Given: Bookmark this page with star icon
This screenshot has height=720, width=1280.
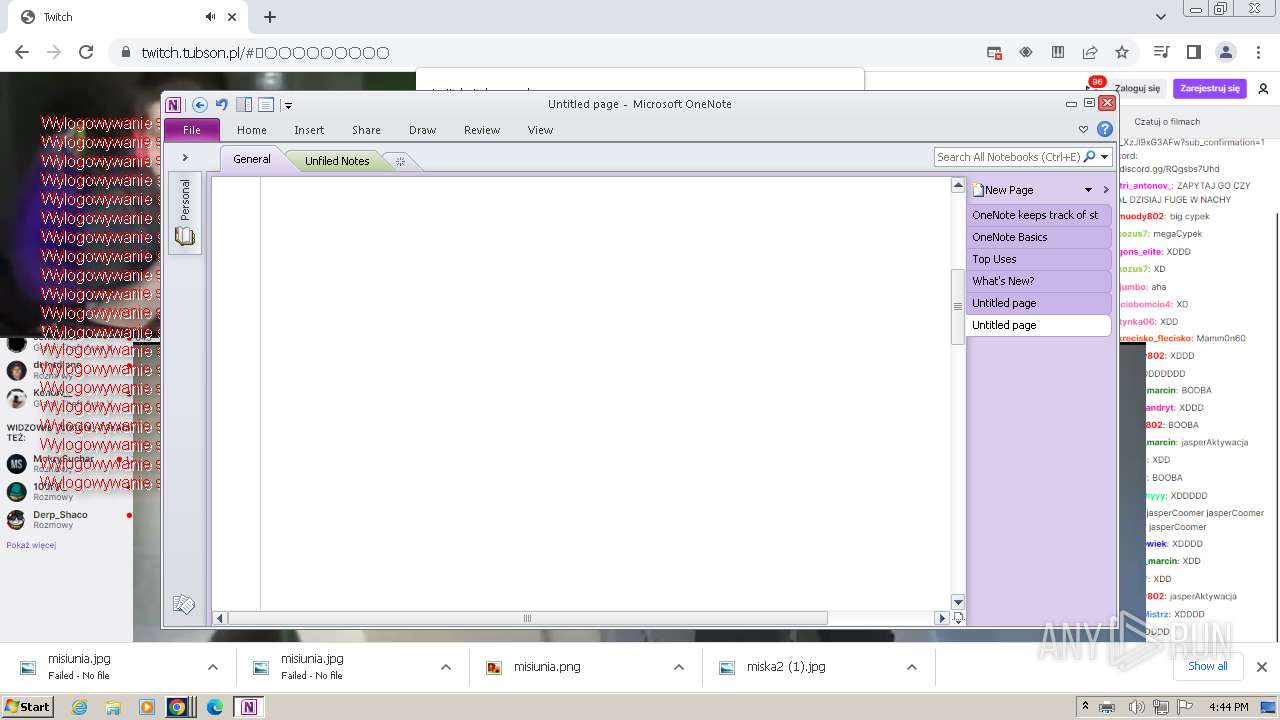Looking at the screenshot, I should (1122, 52).
